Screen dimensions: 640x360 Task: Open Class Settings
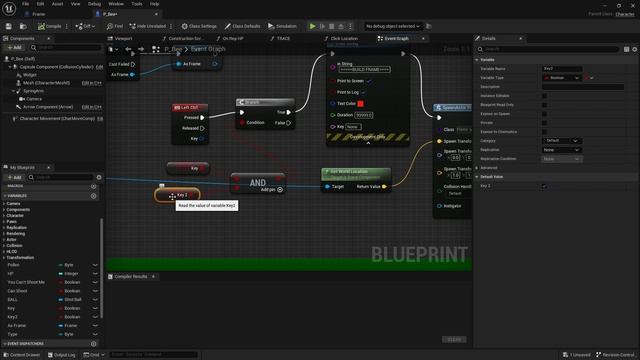[199, 26]
